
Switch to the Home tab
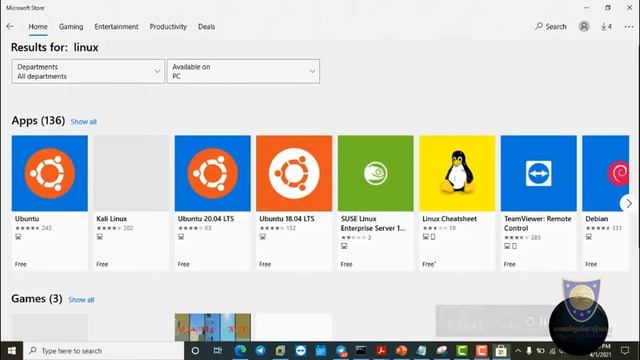coord(38,27)
